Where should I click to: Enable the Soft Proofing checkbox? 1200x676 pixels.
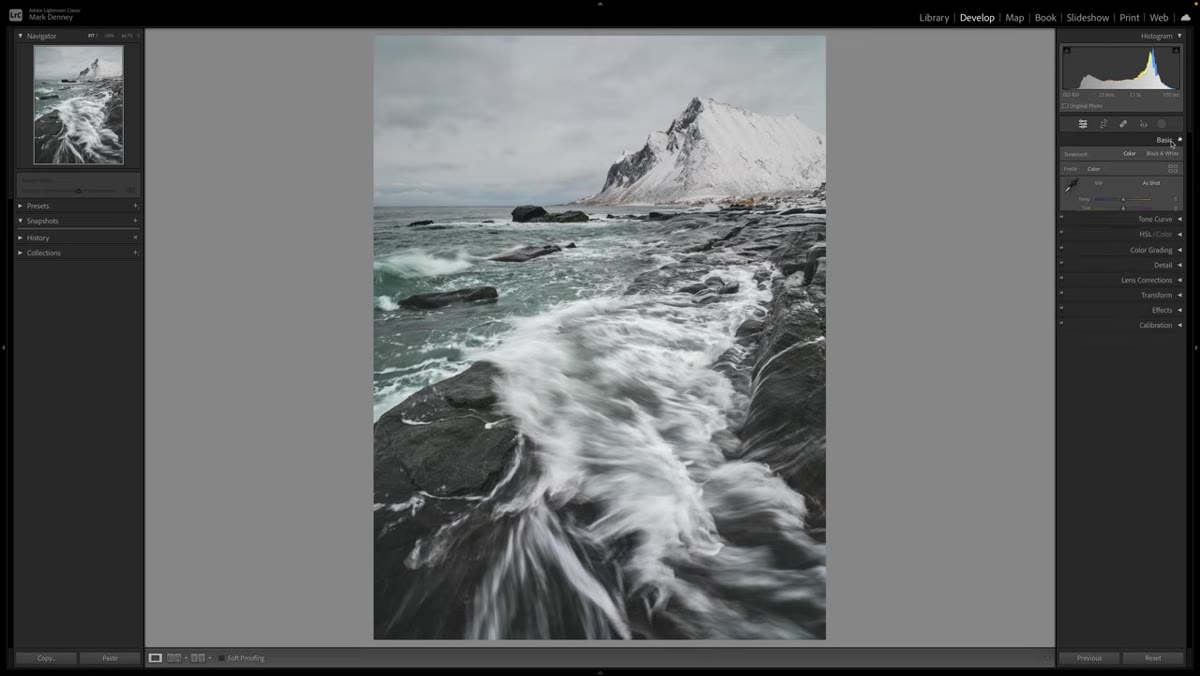221,658
